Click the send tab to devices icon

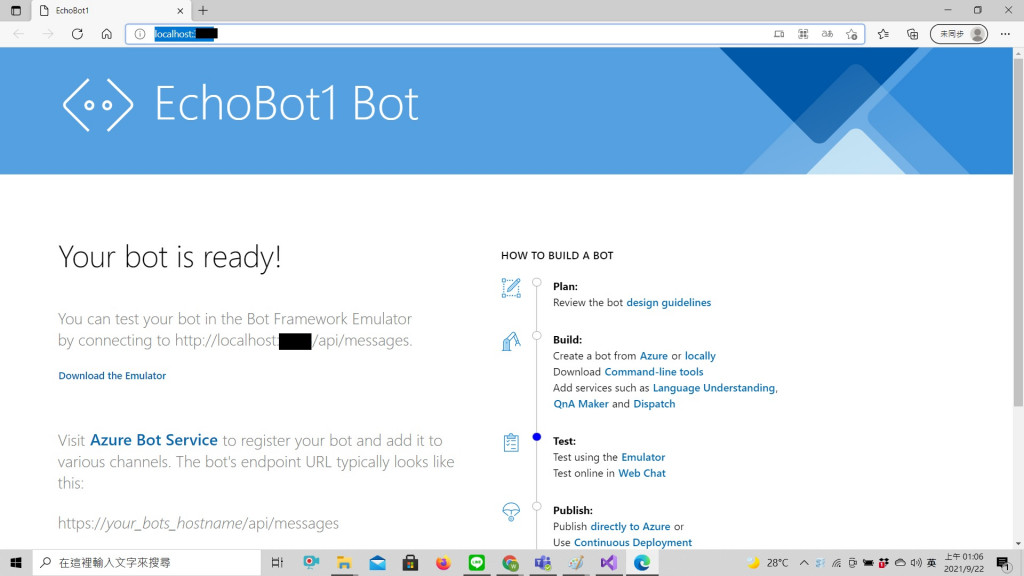tap(779, 34)
